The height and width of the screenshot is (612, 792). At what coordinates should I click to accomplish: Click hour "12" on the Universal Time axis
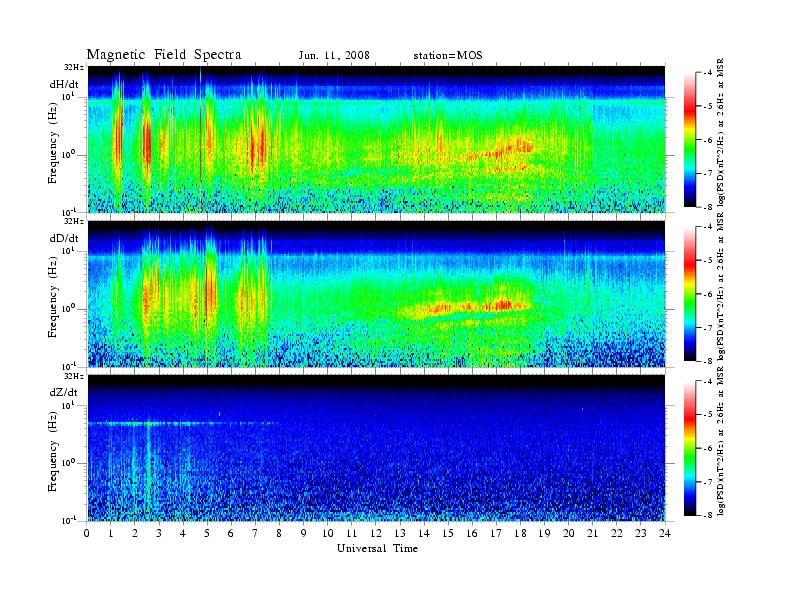[376, 533]
